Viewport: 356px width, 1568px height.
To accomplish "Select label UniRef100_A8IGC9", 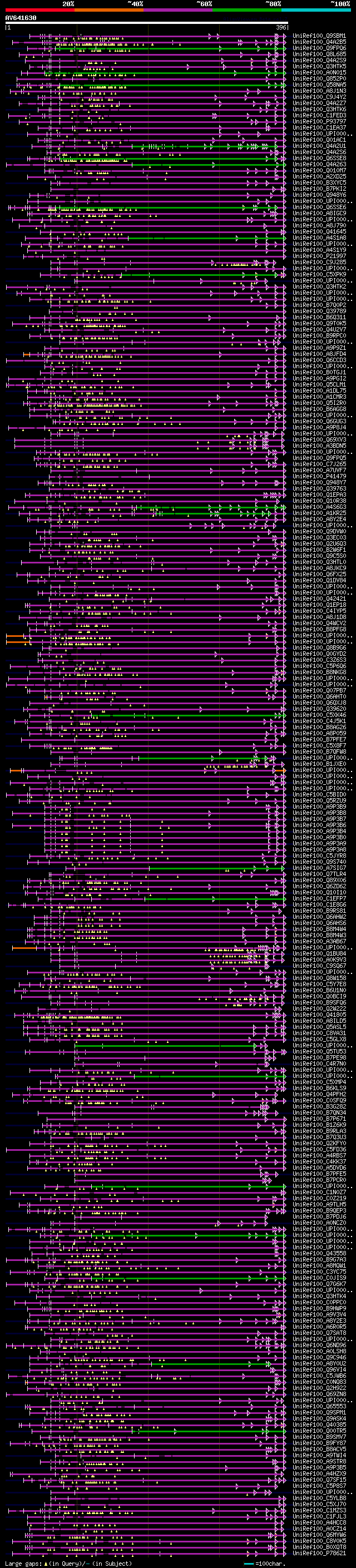I will point(319,213).
